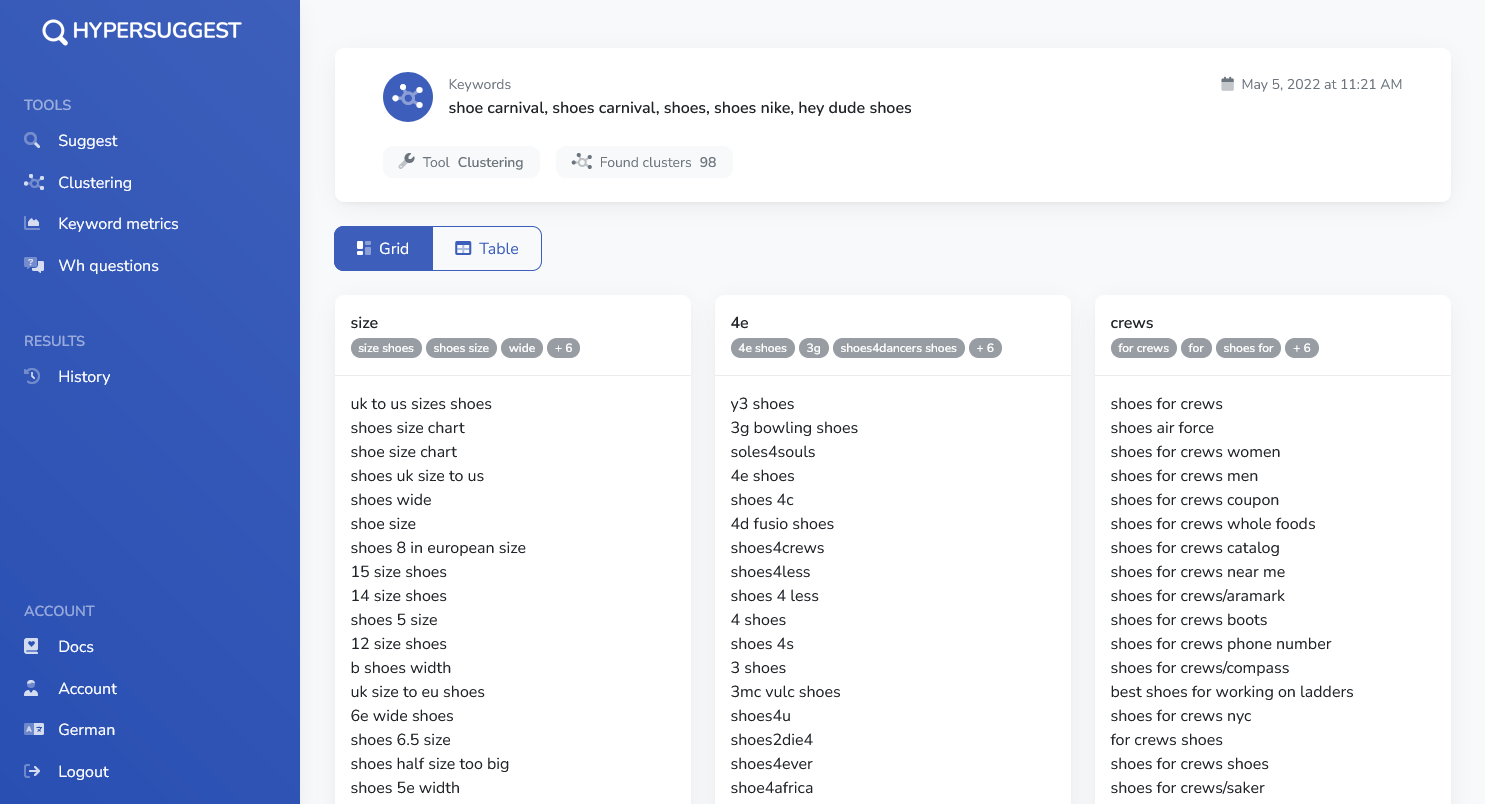Screen dimensions: 1485x804
Task: Click the table icon inside Table button
Action: tap(463, 248)
